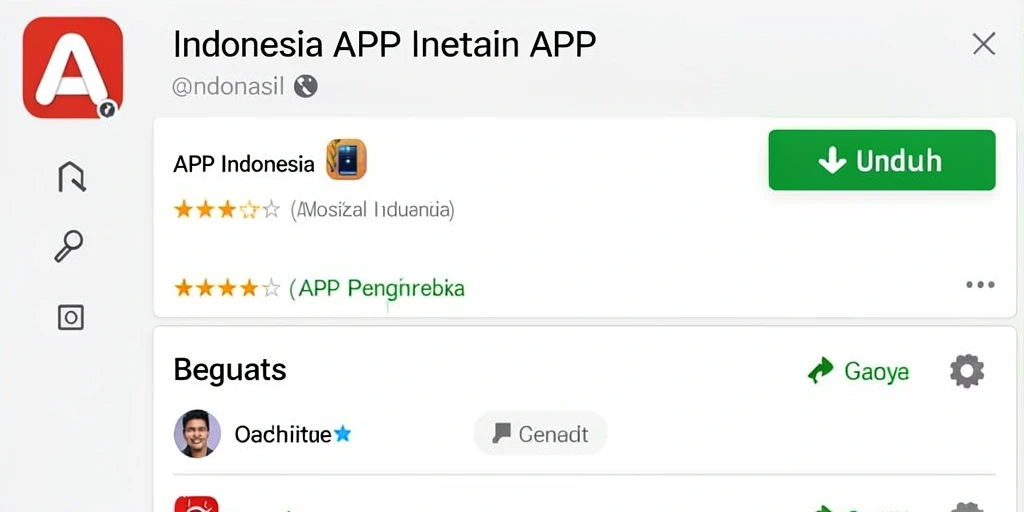1024x512 pixels.
Task: Click the square camera icon in sidebar
Action: coord(71,317)
